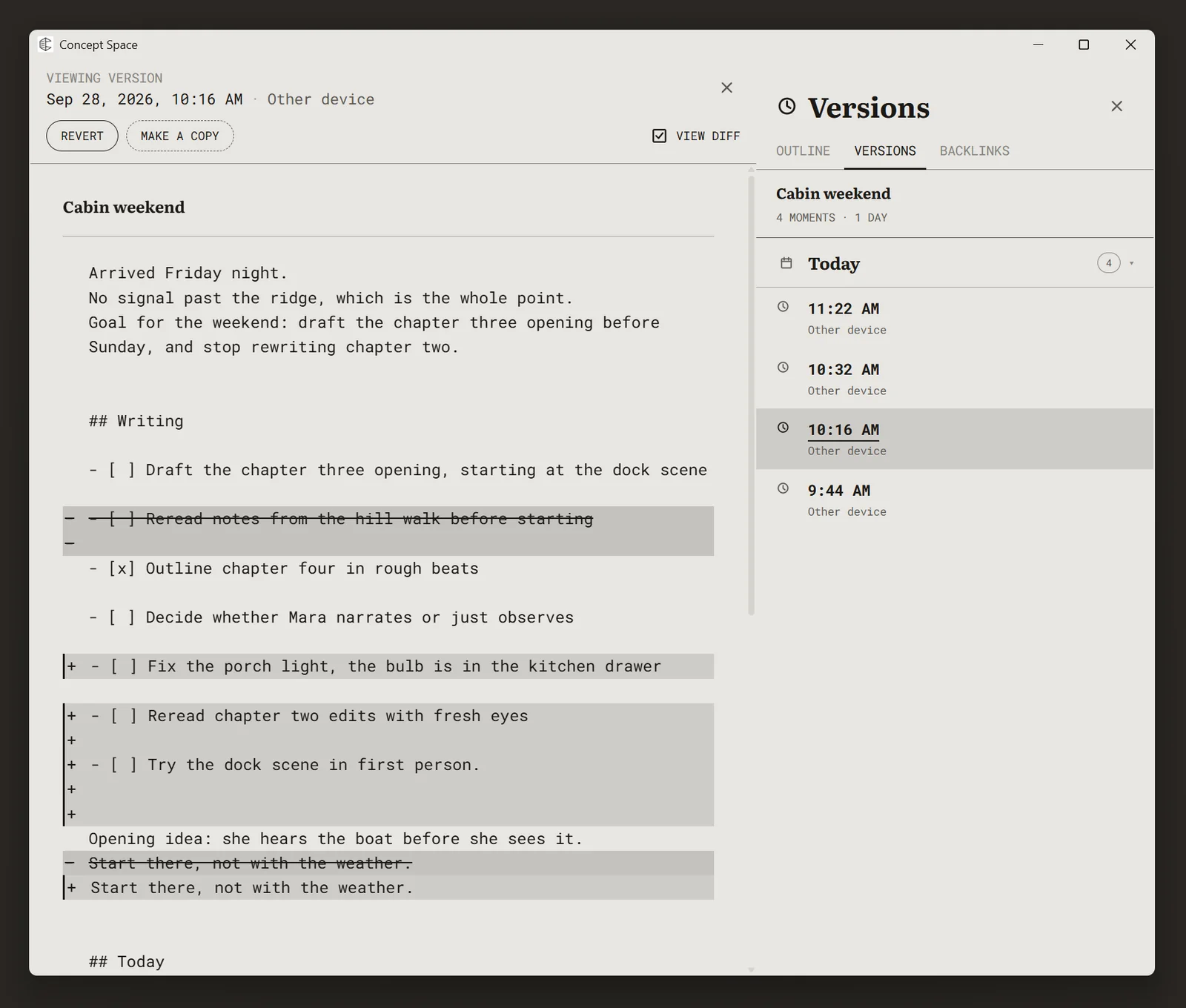
Task: Switch to the Outline tab
Action: [x=803, y=151]
